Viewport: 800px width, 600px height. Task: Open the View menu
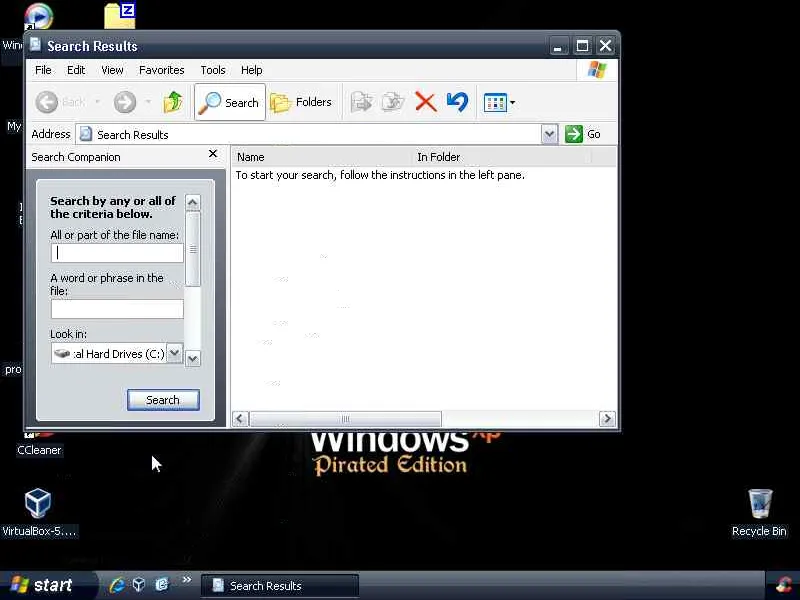pos(112,70)
